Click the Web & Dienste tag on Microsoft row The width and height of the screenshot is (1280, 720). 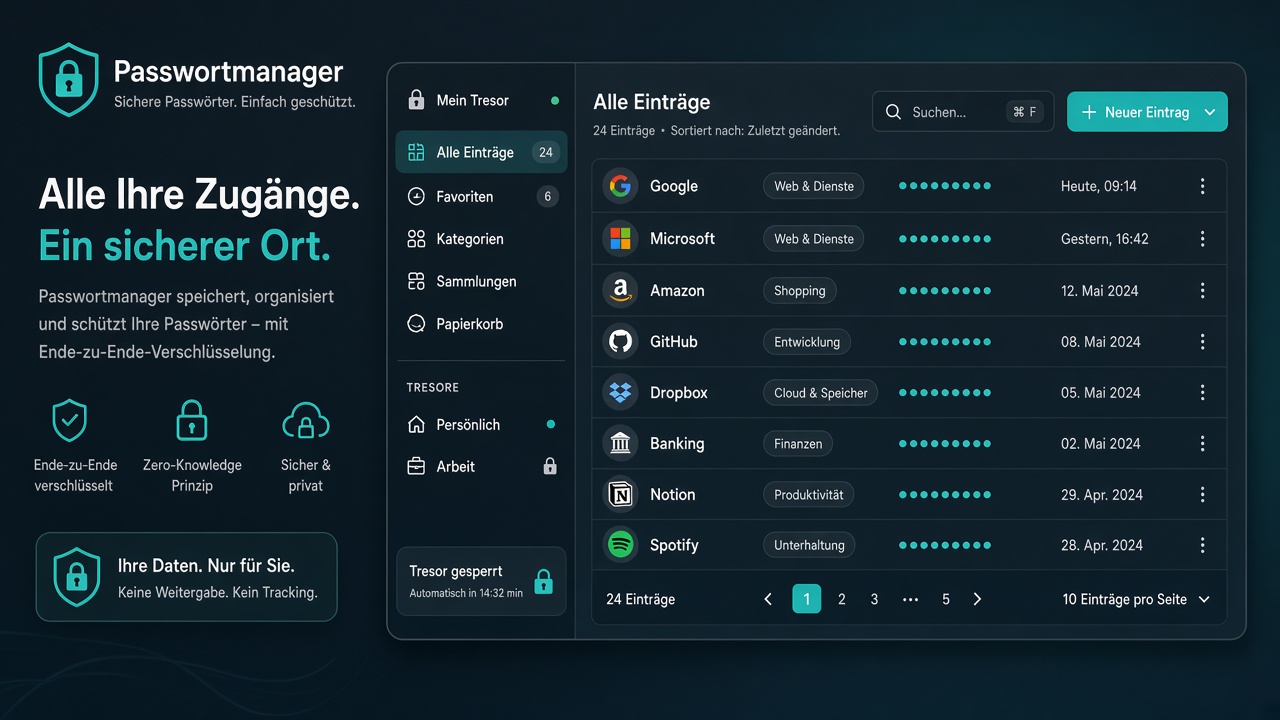pos(813,239)
